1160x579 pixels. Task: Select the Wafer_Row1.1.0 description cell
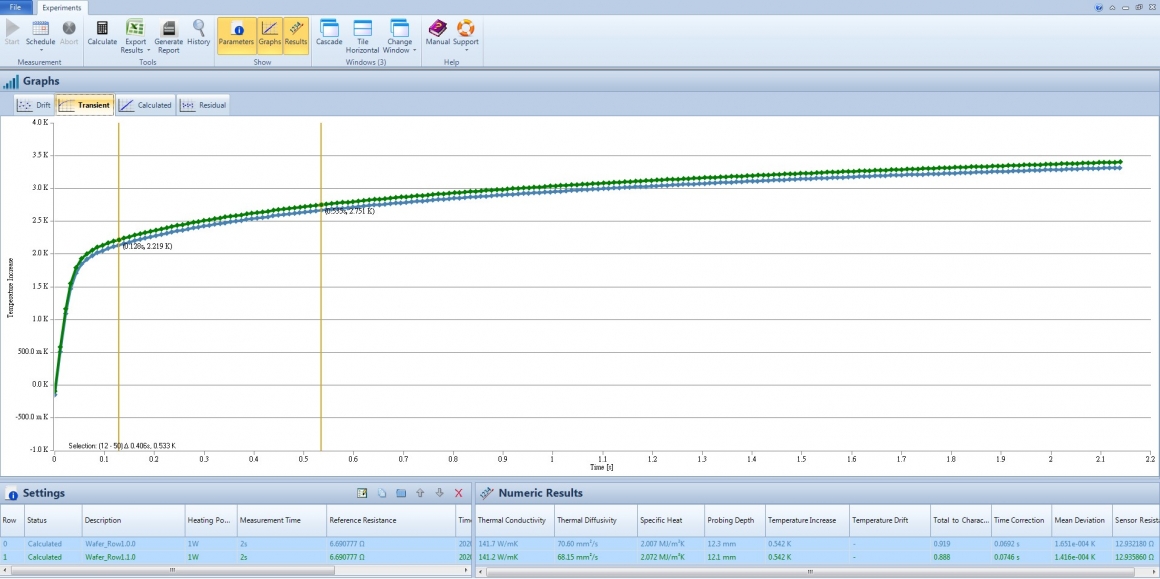[x=133, y=557]
